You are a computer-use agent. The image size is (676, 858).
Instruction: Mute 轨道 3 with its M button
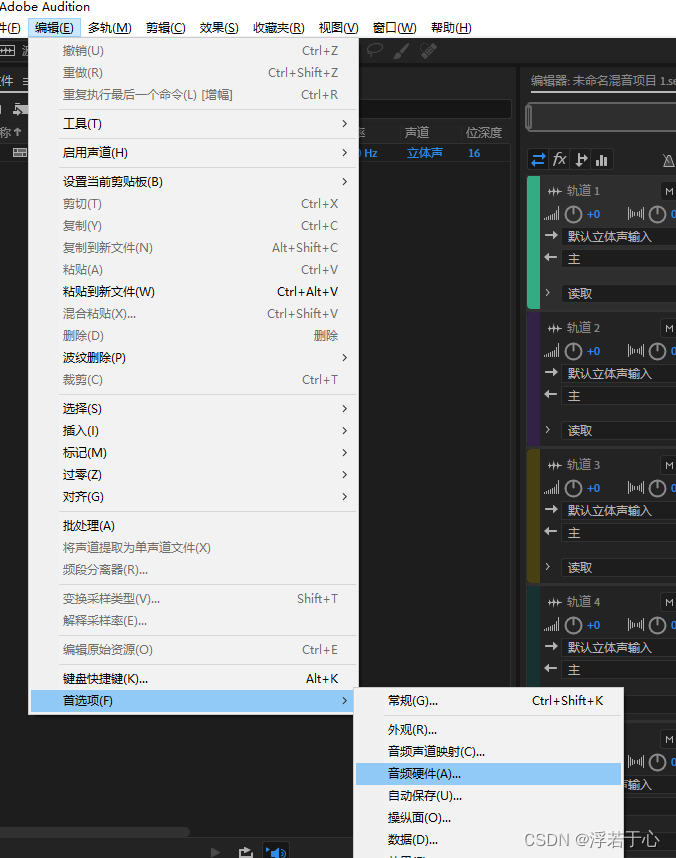click(x=669, y=465)
